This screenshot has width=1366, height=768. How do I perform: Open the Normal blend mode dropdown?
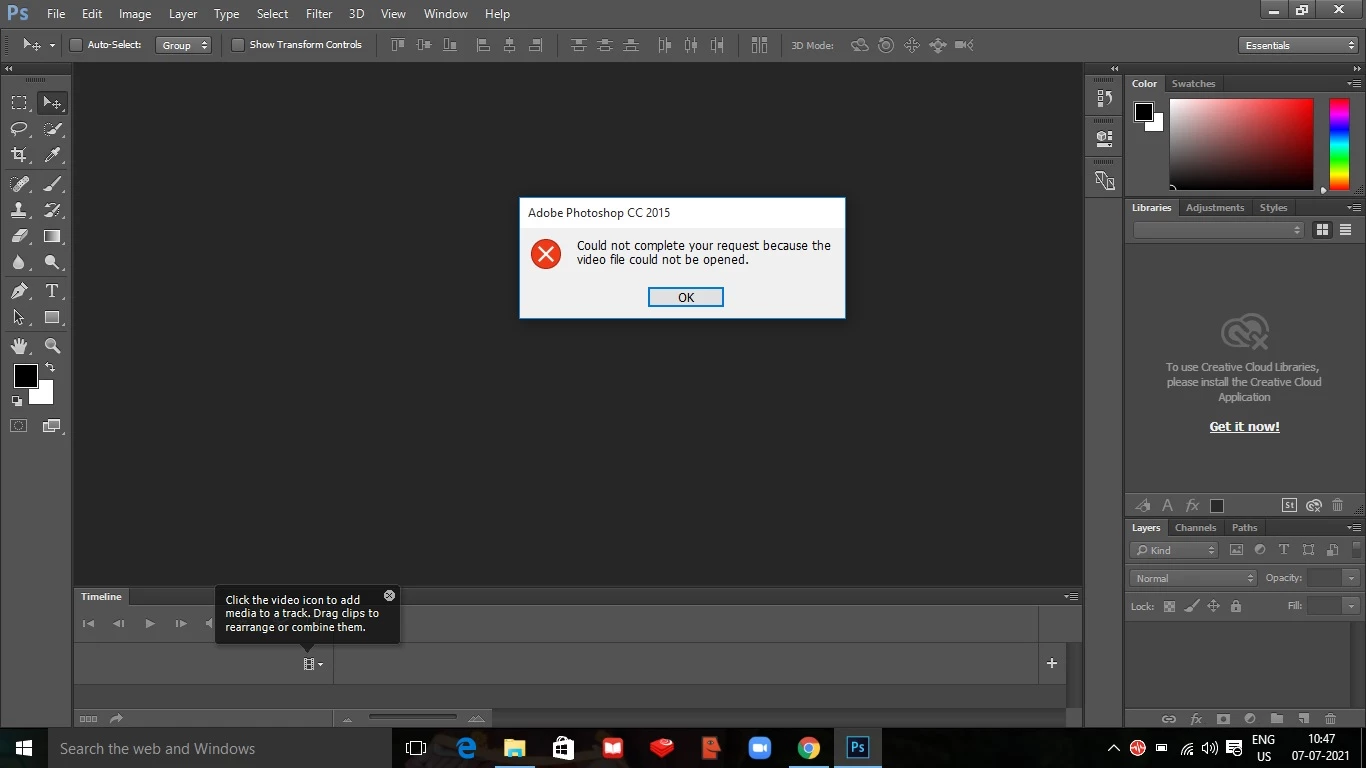click(1193, 578)
